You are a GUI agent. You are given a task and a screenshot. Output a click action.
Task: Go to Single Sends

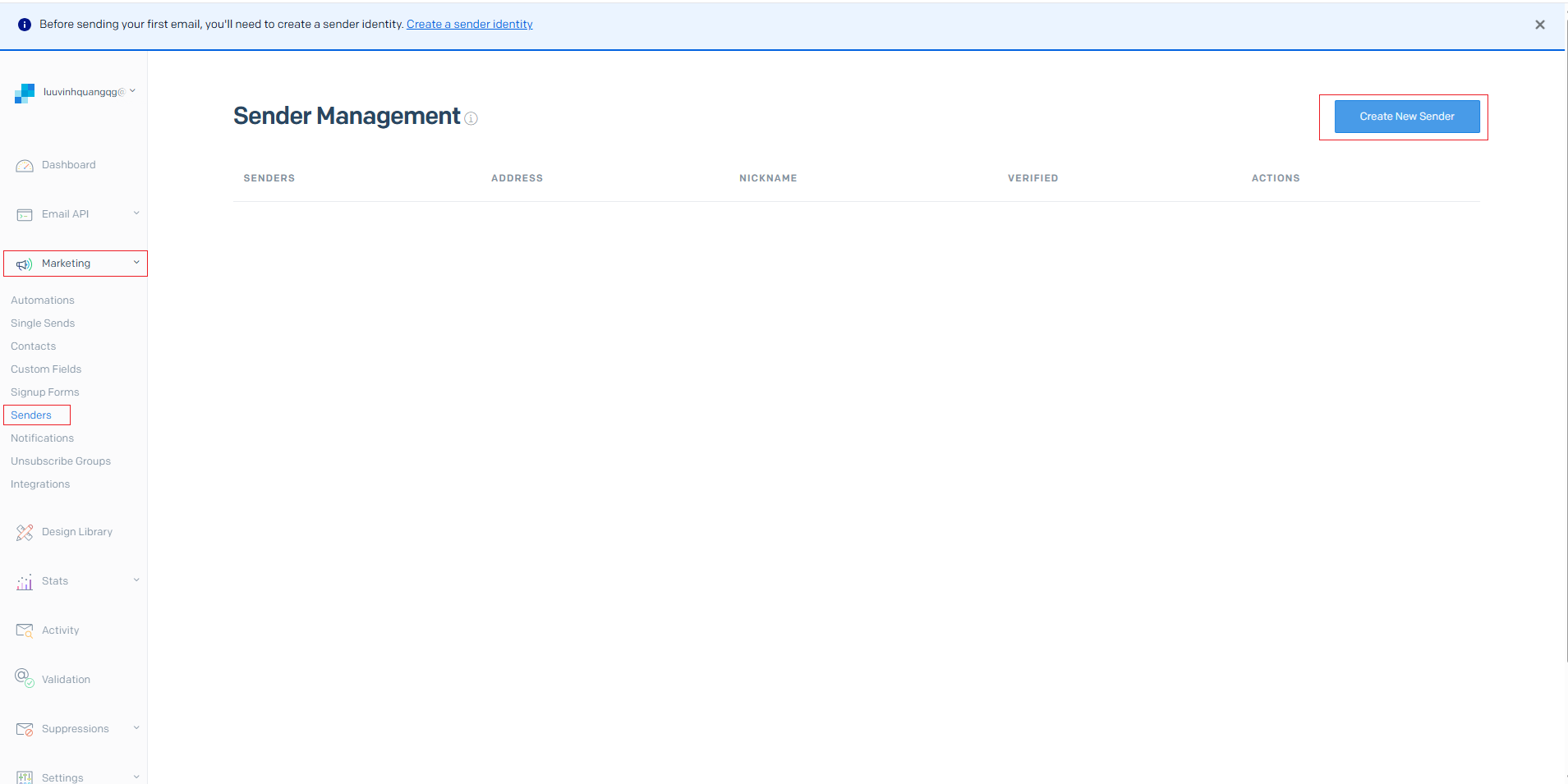point(43,323)
